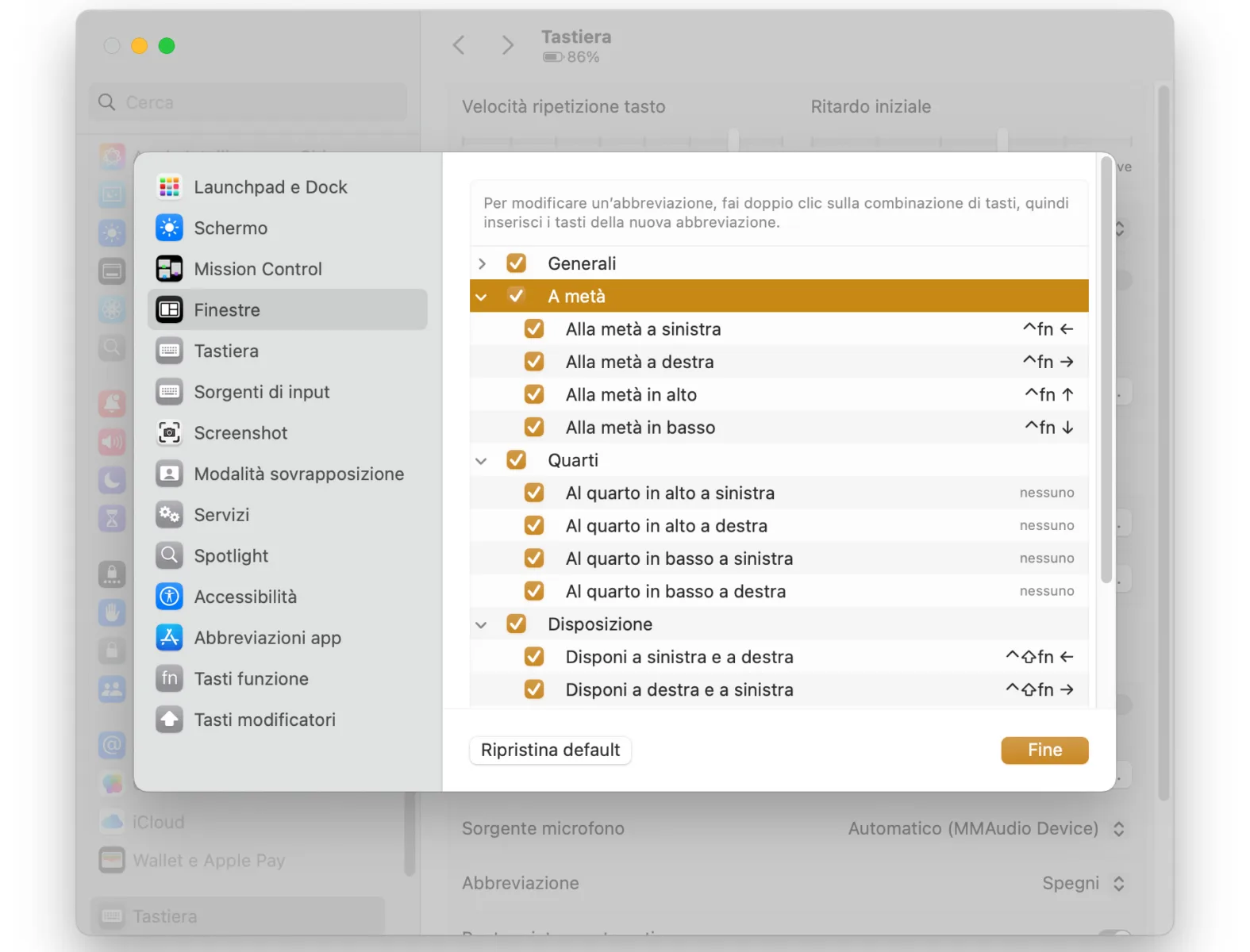Disable Al quarto in alto a destra
1250x952 pixels.
tap(534, 526)
